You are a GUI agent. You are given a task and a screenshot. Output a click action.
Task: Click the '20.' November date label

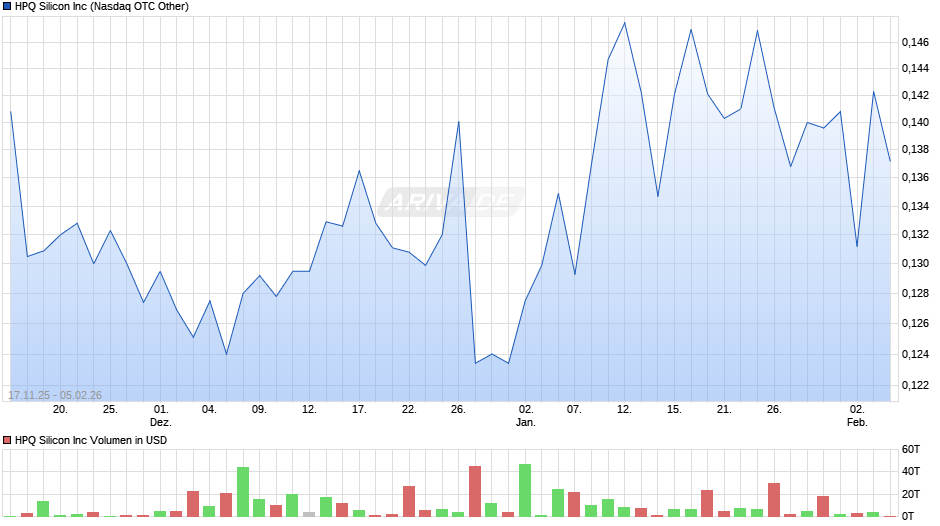60,410
